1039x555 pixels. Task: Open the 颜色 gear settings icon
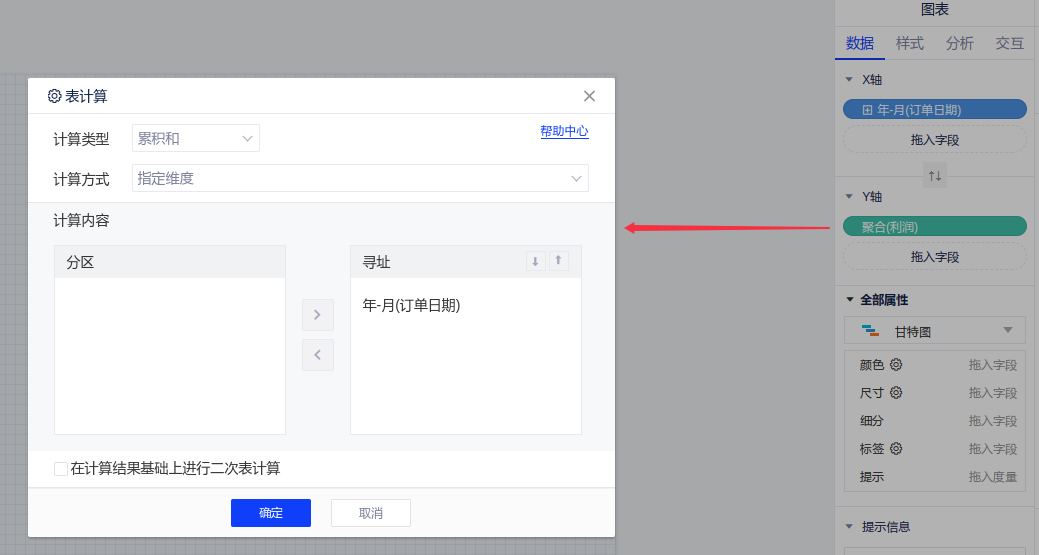coord(896,365)
